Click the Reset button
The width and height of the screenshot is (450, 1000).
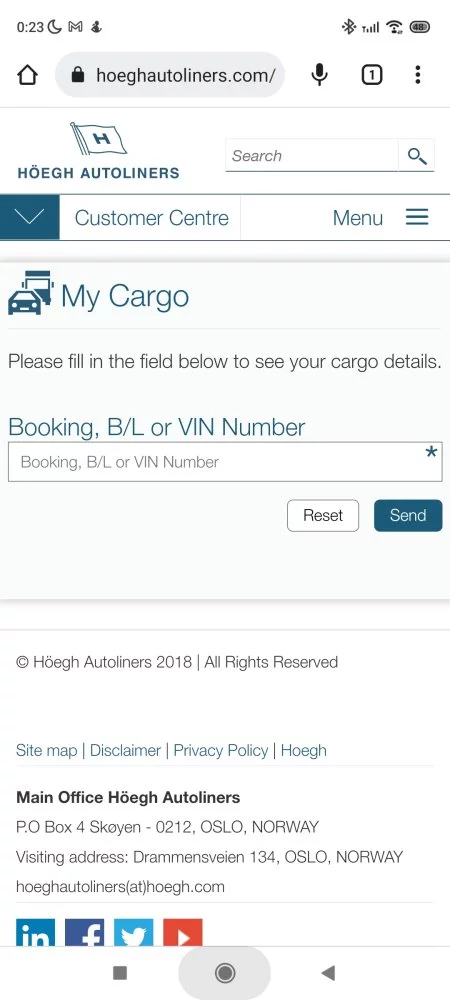323,515
